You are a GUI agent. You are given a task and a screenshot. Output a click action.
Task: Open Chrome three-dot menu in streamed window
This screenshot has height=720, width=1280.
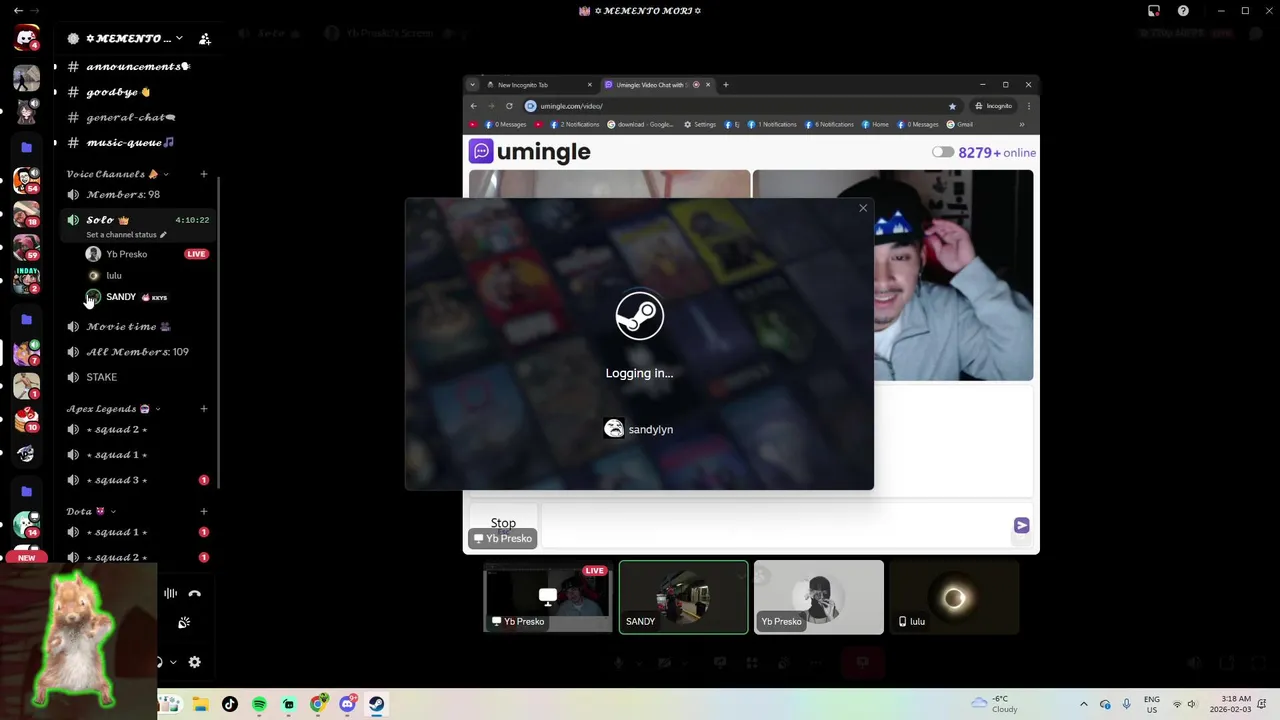1029,106
